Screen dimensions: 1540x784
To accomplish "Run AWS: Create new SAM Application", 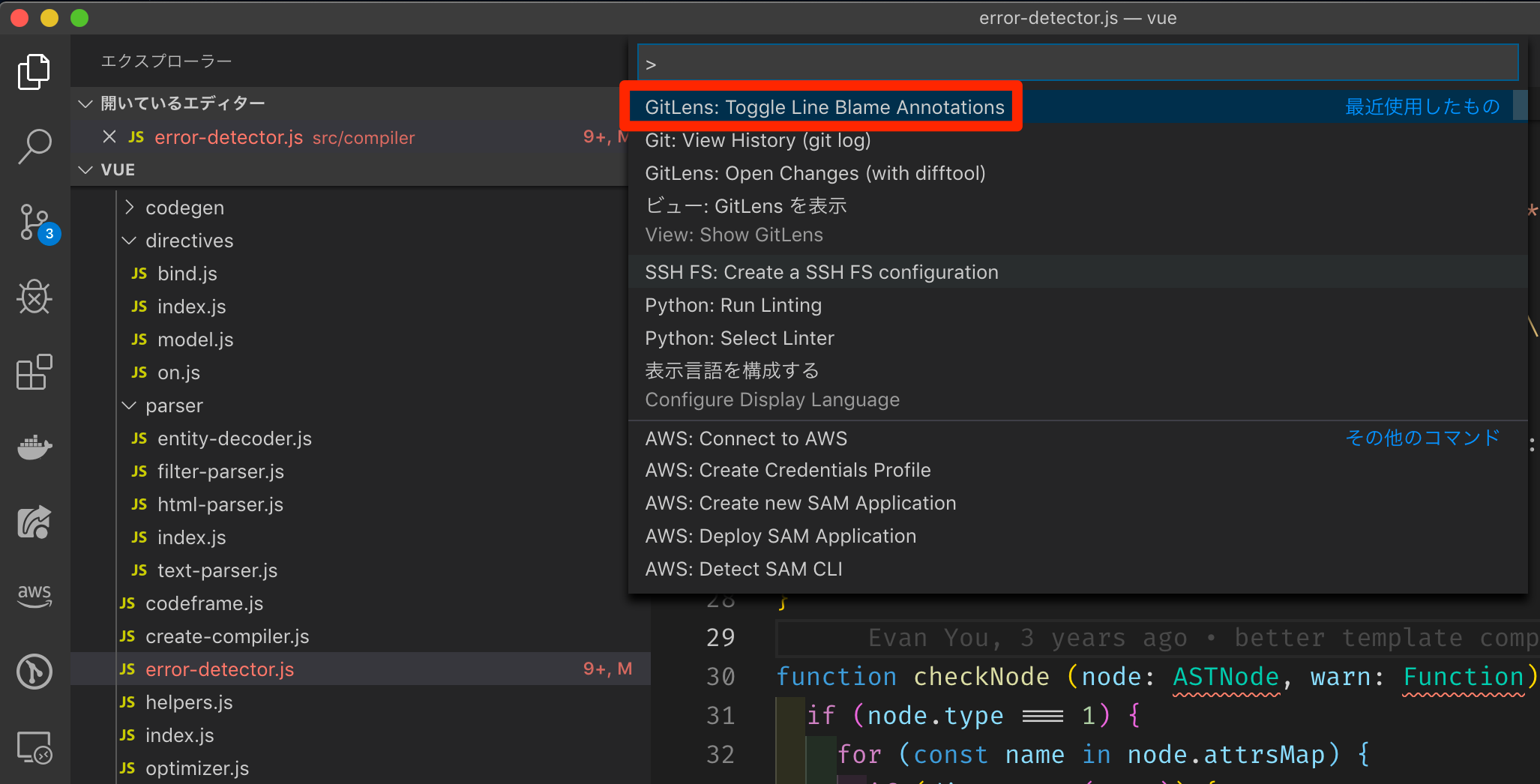I will pos(1077,503).
